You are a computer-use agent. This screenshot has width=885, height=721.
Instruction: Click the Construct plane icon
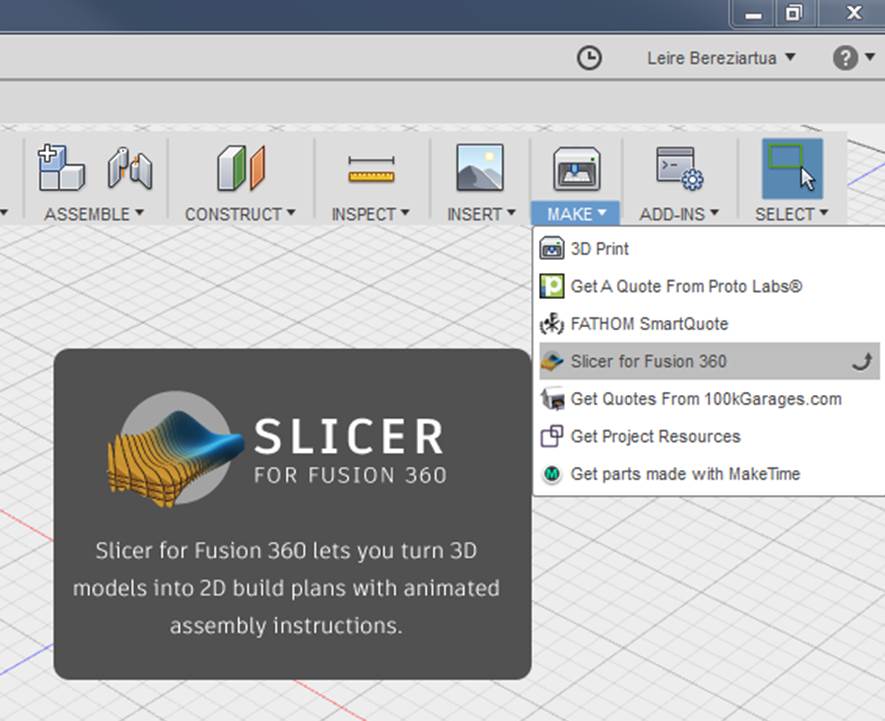coord(241,168)
